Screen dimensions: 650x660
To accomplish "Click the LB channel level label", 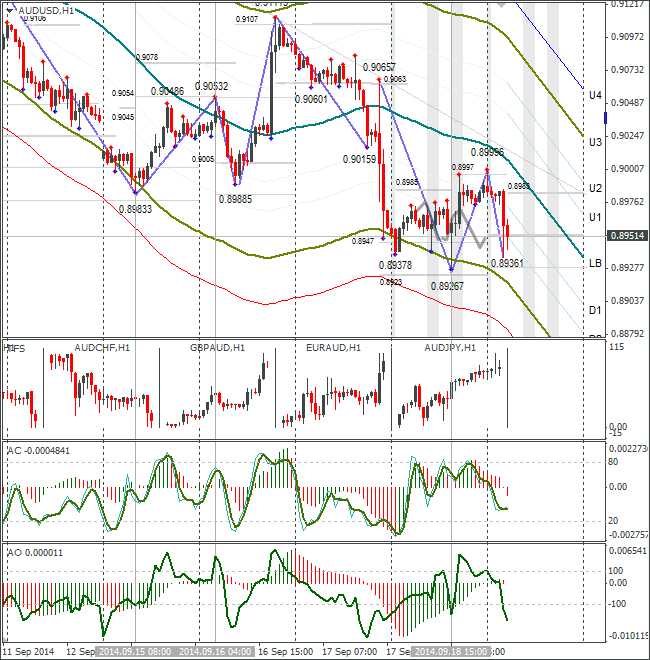I will coord(595,263).
